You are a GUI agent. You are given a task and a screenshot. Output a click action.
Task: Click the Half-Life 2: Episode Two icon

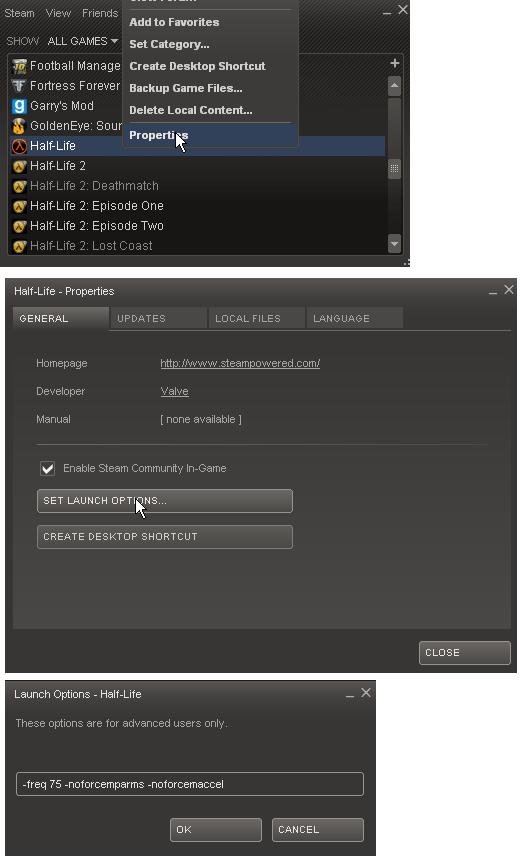pyautogui.click(x=19, y=226)
